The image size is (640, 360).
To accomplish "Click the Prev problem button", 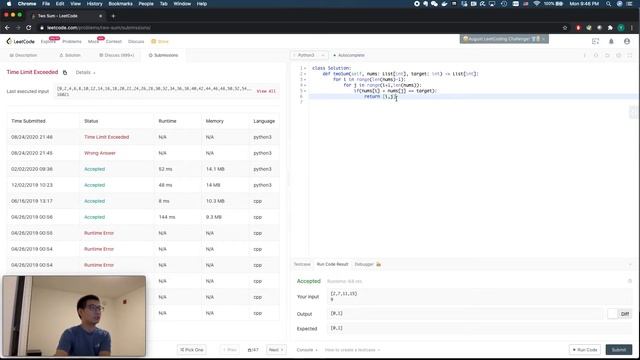I will click(230, 350).
